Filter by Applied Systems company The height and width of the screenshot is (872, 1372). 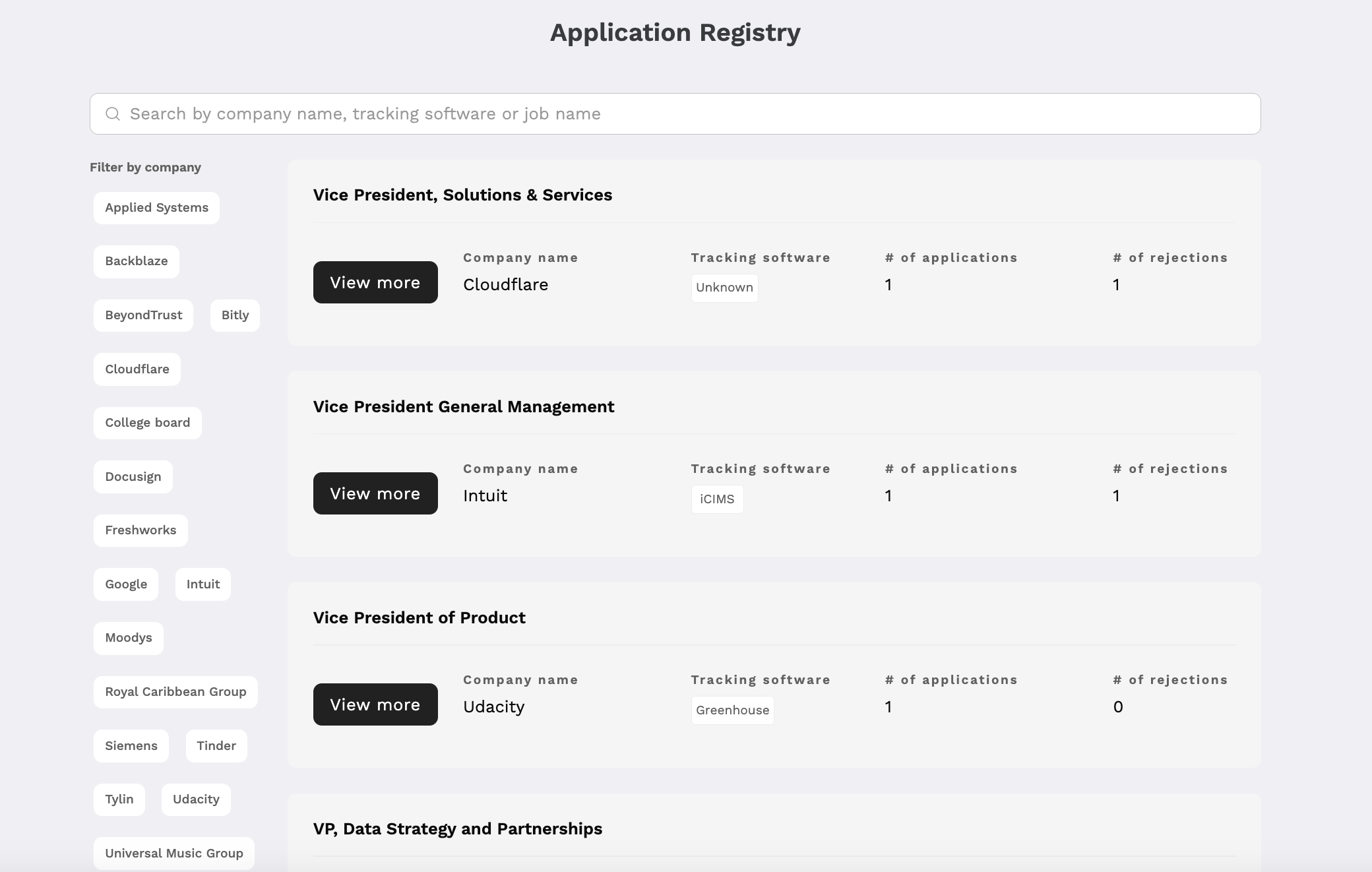click(x=156, y=208)
